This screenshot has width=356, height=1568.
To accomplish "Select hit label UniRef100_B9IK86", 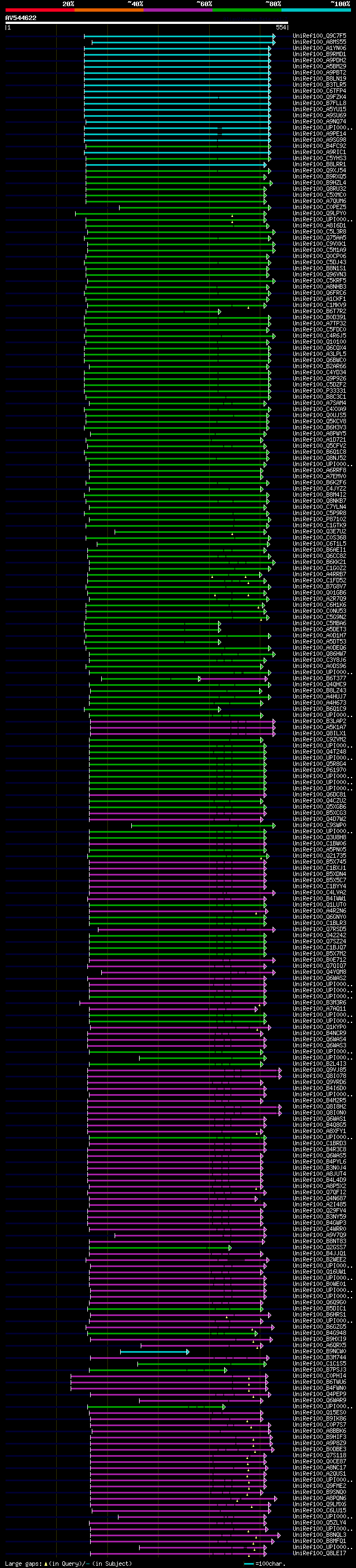I will (319, 1419).
